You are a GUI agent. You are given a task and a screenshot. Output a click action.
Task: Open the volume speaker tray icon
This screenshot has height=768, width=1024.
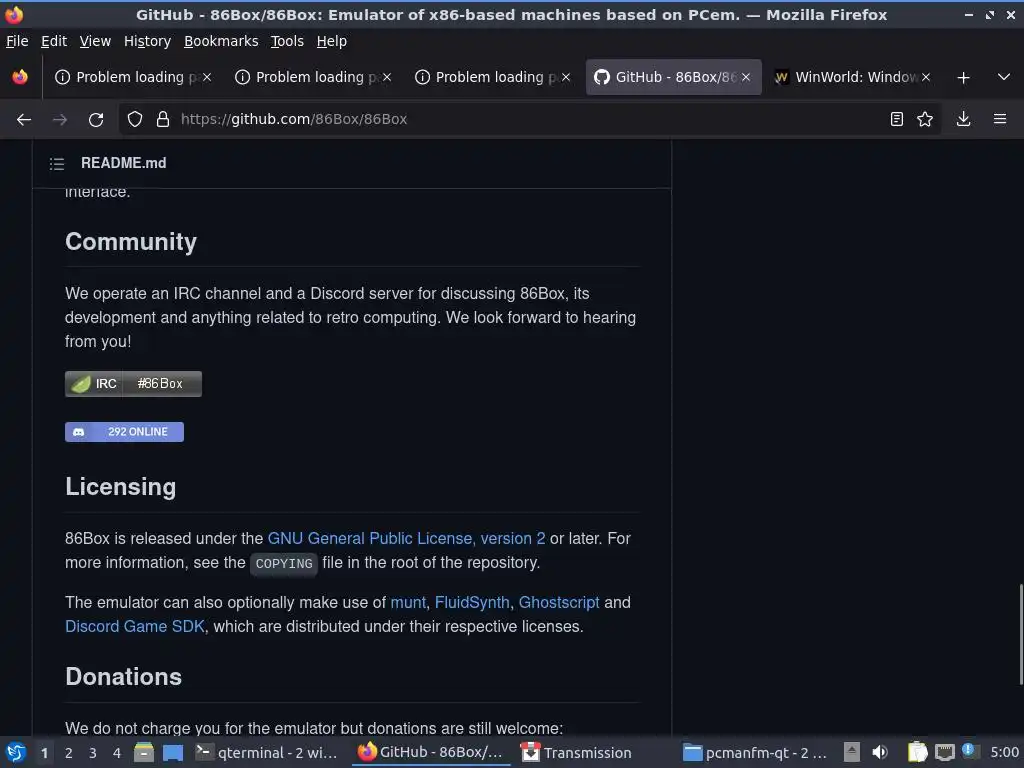click(880, 752)
